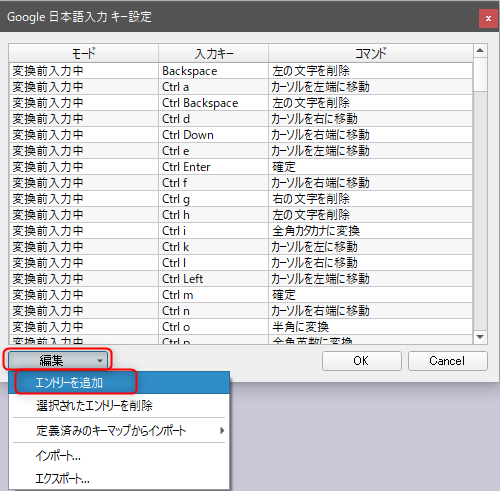Viewport: 500px width, 491px height.
Task: Select the Ctrl i key cell
Action: [214, 231]
